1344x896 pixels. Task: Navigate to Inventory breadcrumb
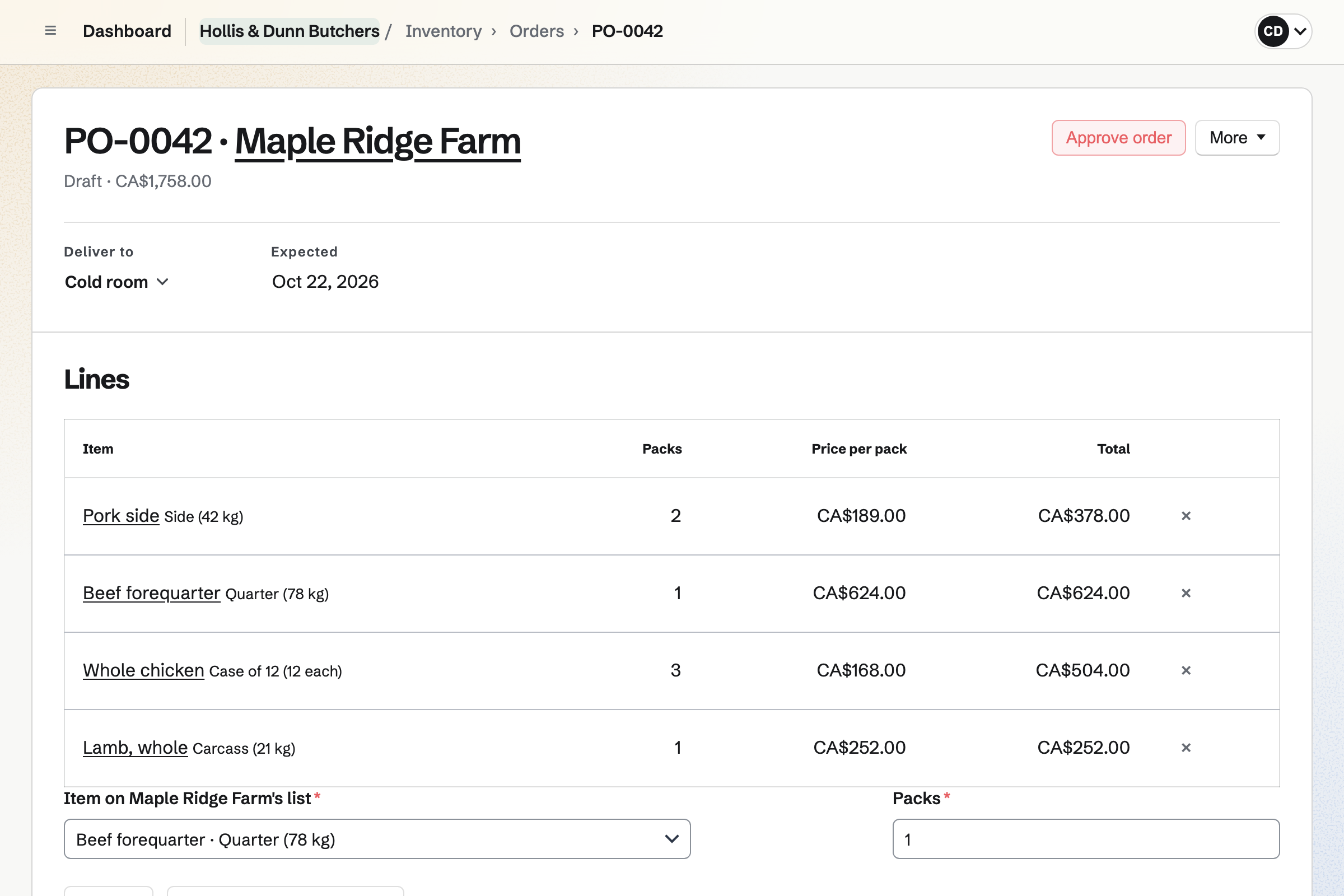(x=444, y=31)
